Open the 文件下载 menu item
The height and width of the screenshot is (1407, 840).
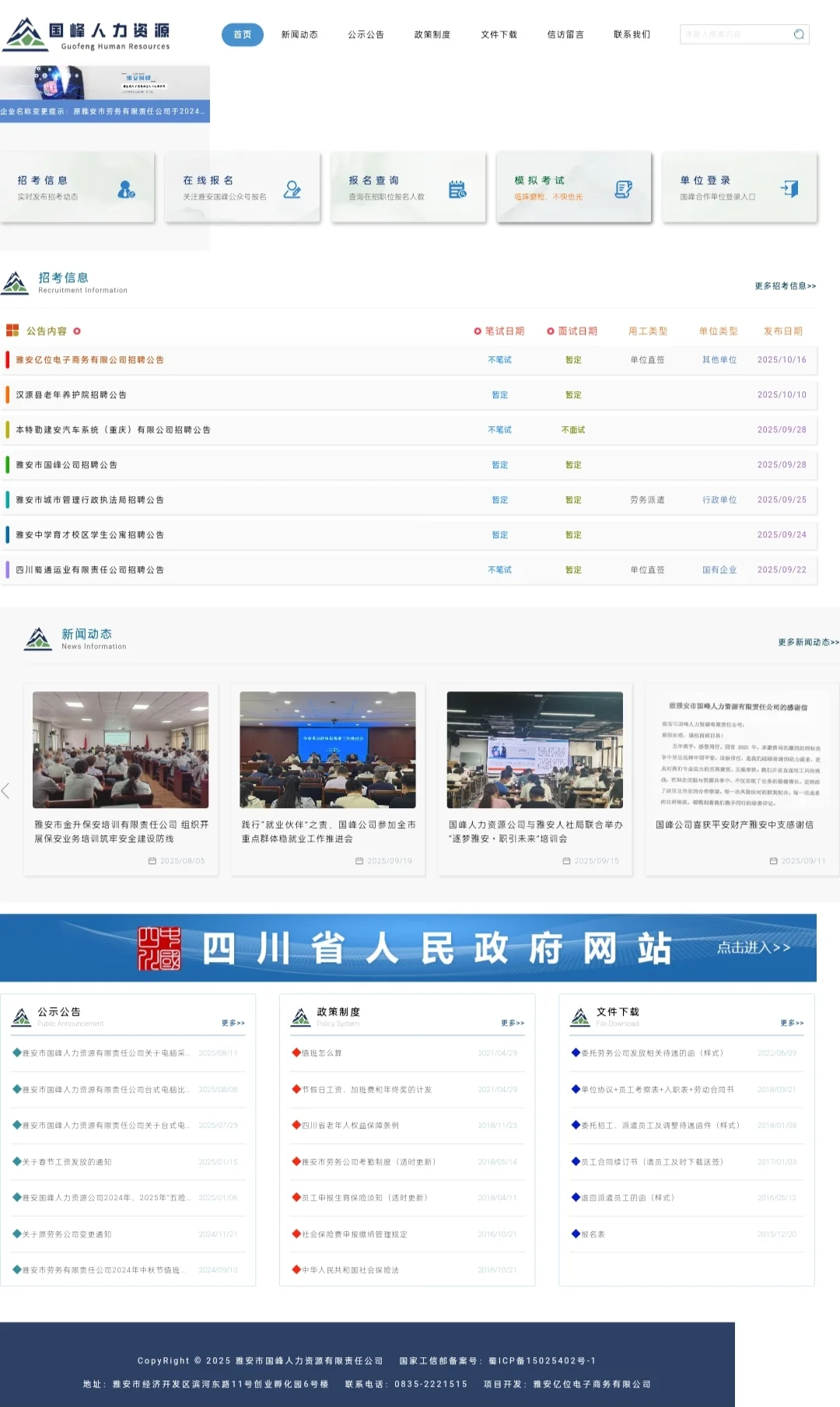(499, 34)
